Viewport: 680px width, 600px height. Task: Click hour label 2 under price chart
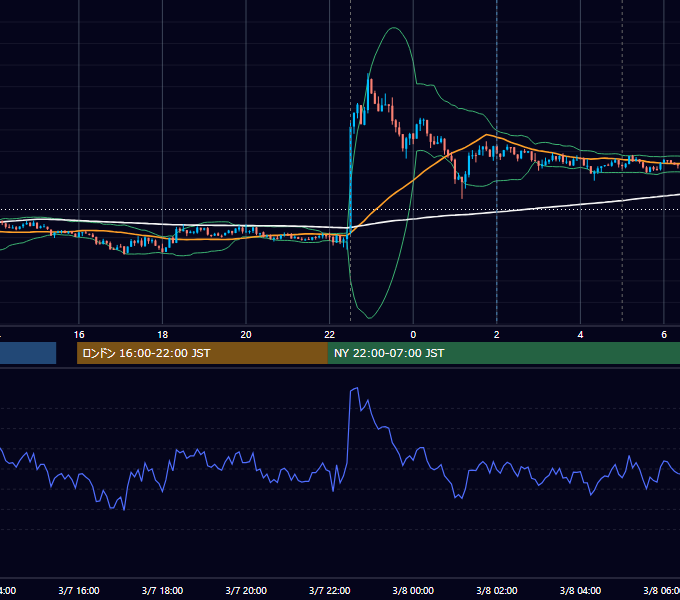point(497,335)
